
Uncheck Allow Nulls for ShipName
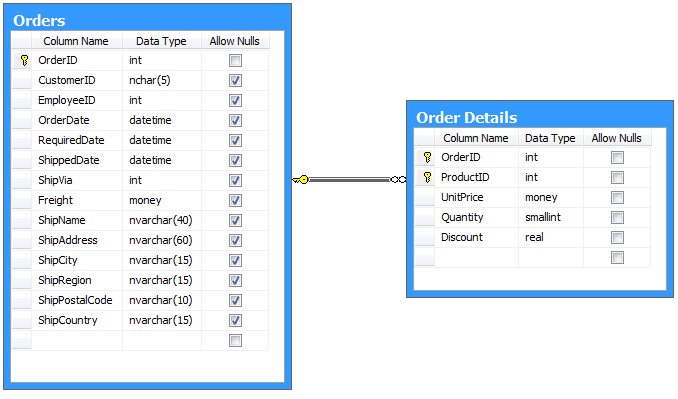(235, 220)
